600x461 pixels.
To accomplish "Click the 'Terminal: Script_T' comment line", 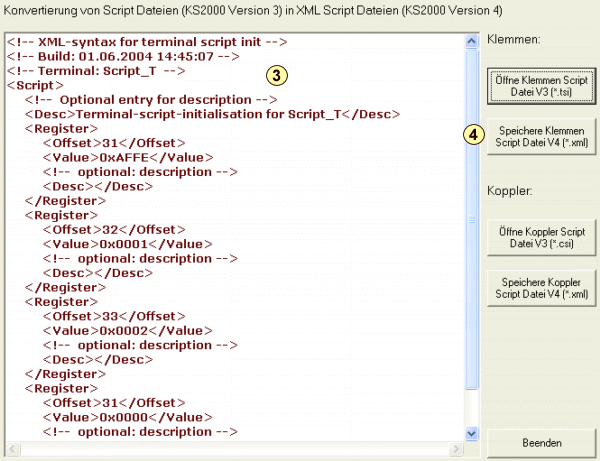I will pyautogui.click(x=96, y=71).
